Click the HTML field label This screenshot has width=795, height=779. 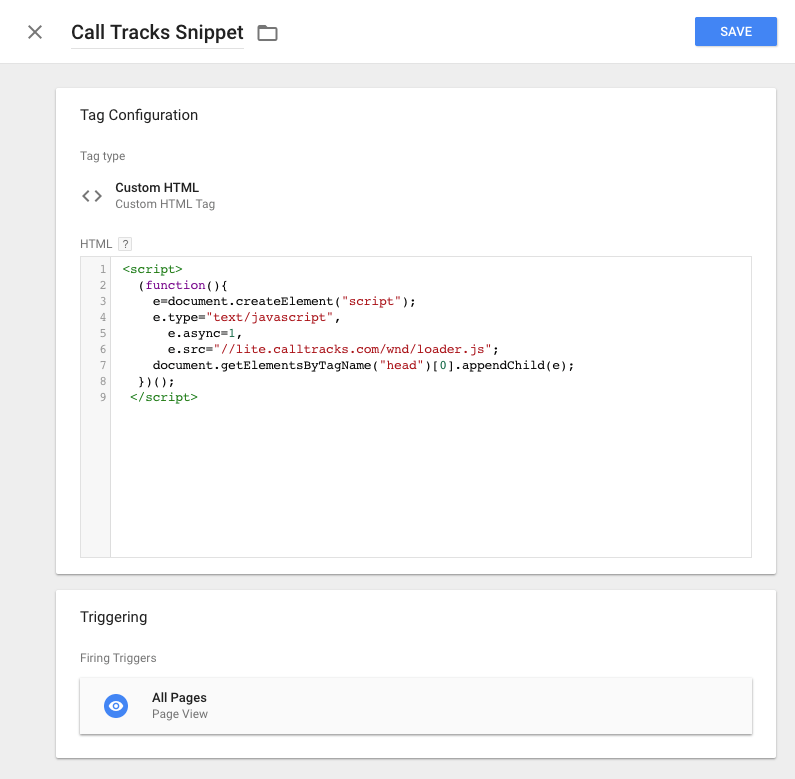pos(96,244)
